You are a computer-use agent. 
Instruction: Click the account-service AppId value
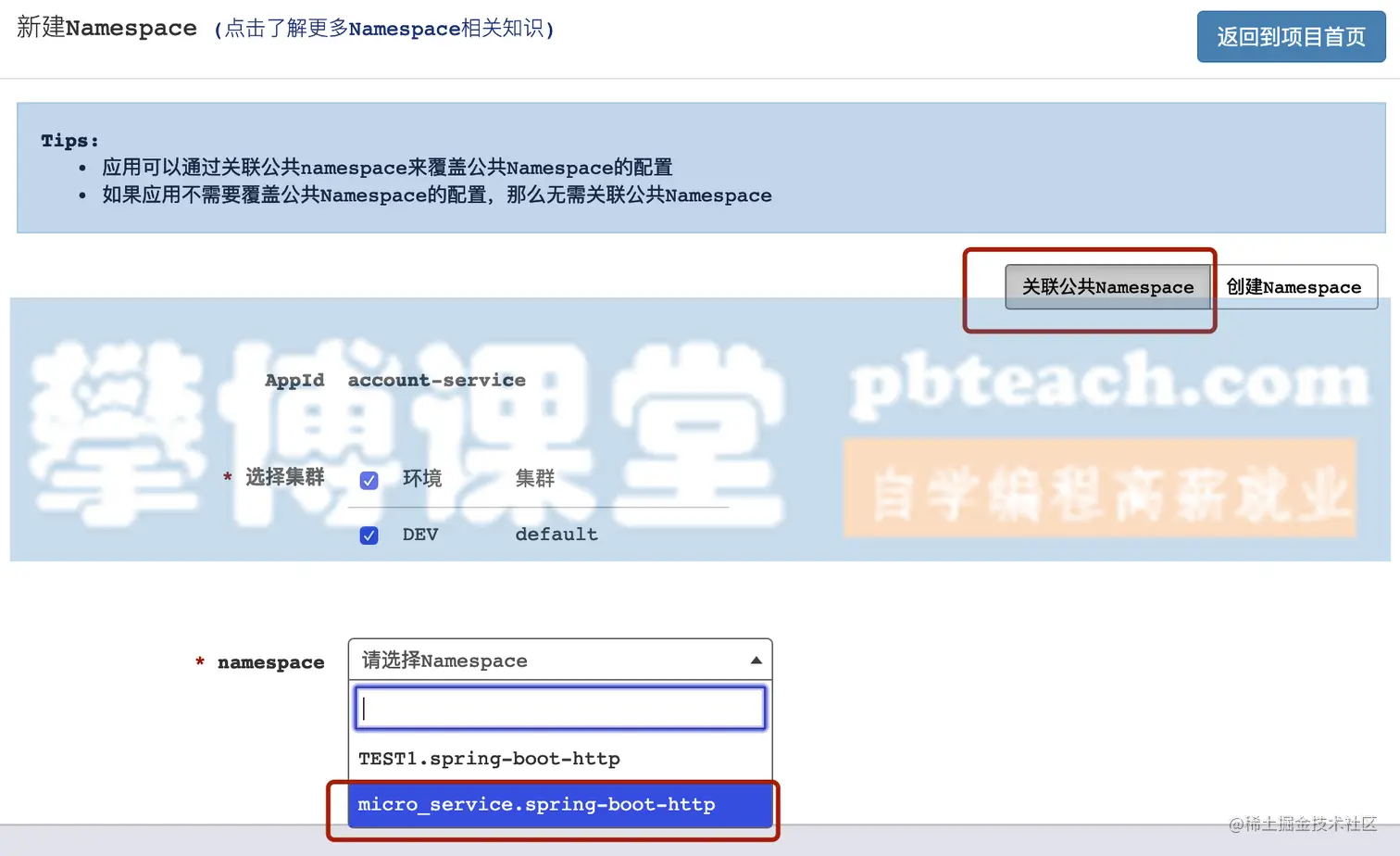pyautogui.click(x=436, y=381)
